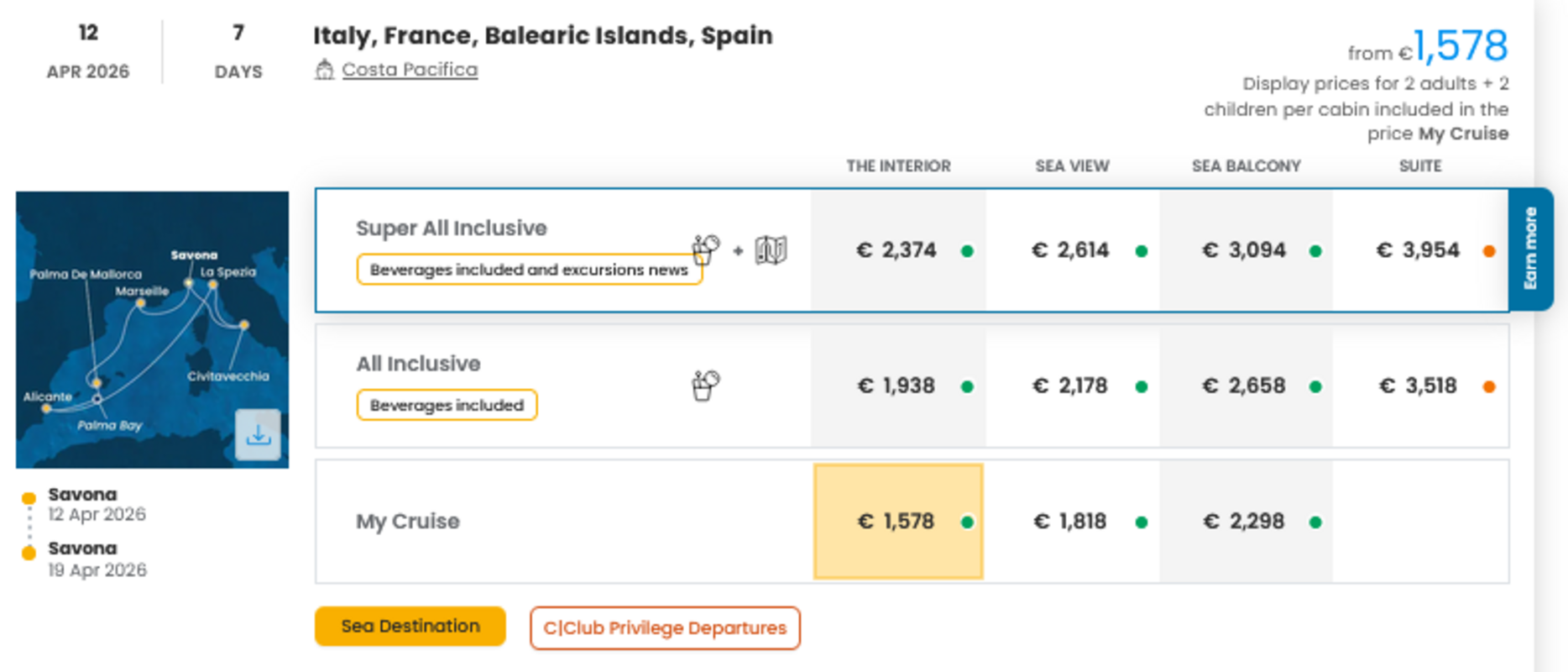Expand the Beverages included badge

(x=447, y=405)
